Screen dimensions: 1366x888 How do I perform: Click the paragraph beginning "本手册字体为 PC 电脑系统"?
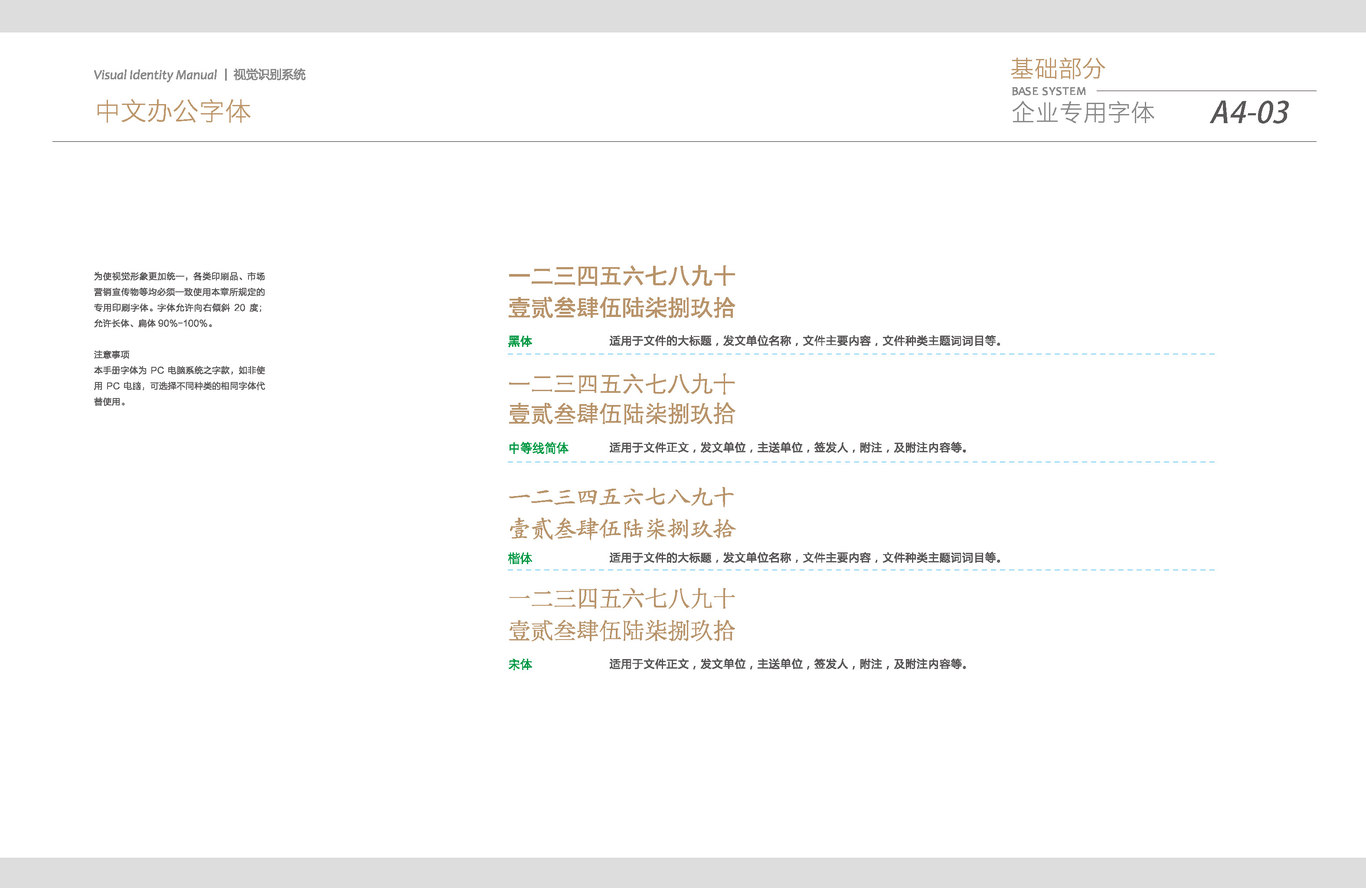[x=180, y=386]
